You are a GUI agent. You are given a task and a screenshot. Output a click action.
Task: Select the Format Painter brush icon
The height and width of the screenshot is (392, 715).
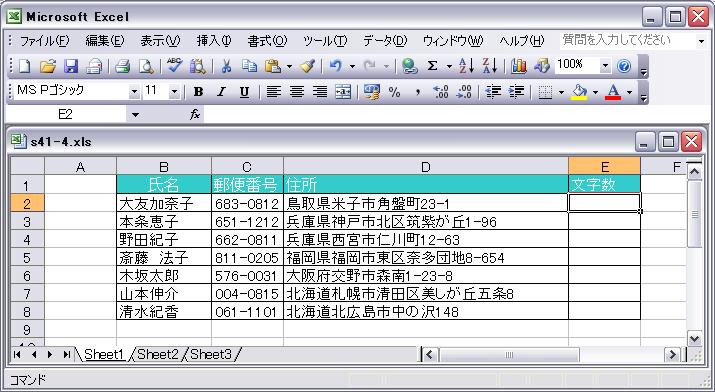tap(308, 67)
